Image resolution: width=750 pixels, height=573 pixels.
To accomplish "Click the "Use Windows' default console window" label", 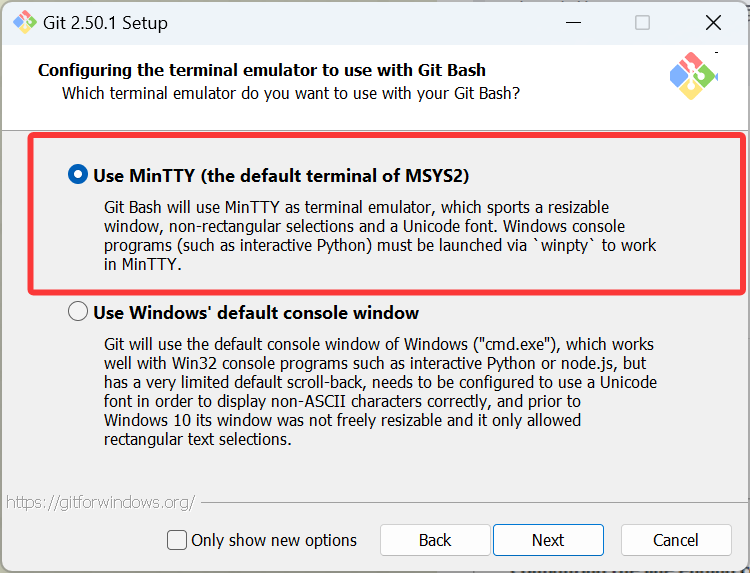I will [256, 313].
